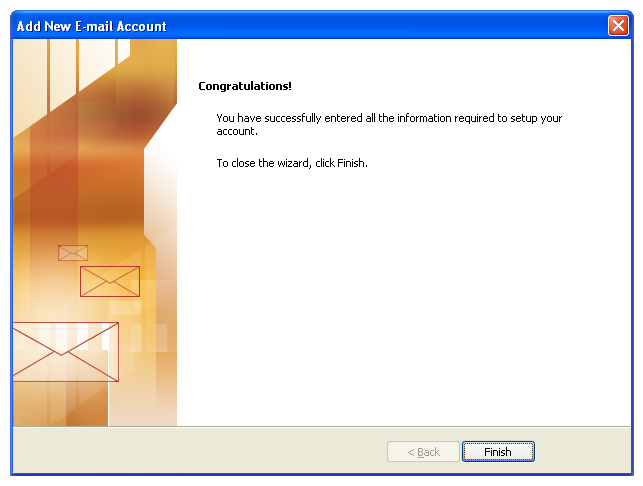The width and height of the screenshot is (643, 486).
Task: Click the large envelope icon at banner bottom
Action: 66,352
